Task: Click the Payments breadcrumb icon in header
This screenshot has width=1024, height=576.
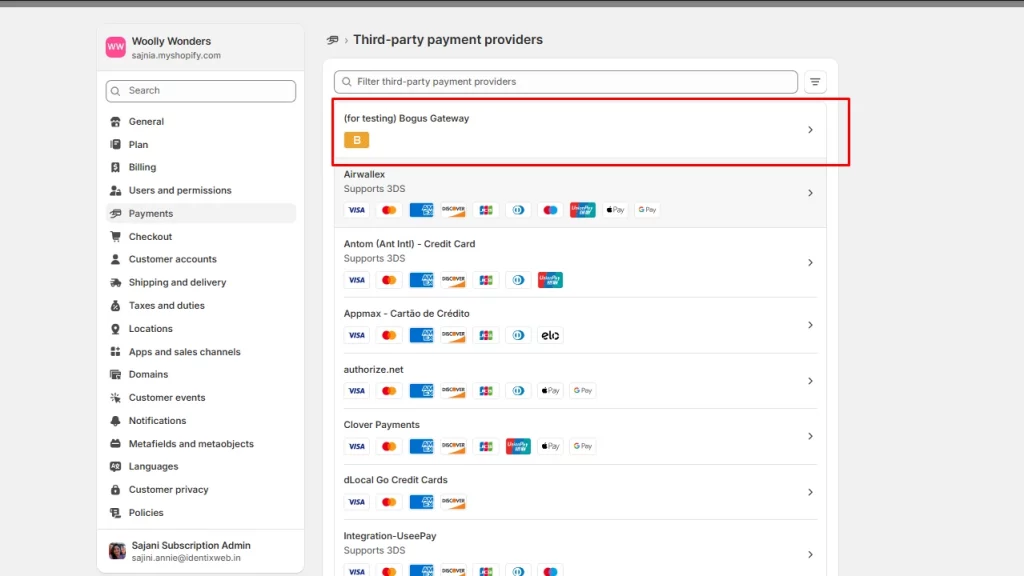Action: pyautogui.click(x=333, y=40)
